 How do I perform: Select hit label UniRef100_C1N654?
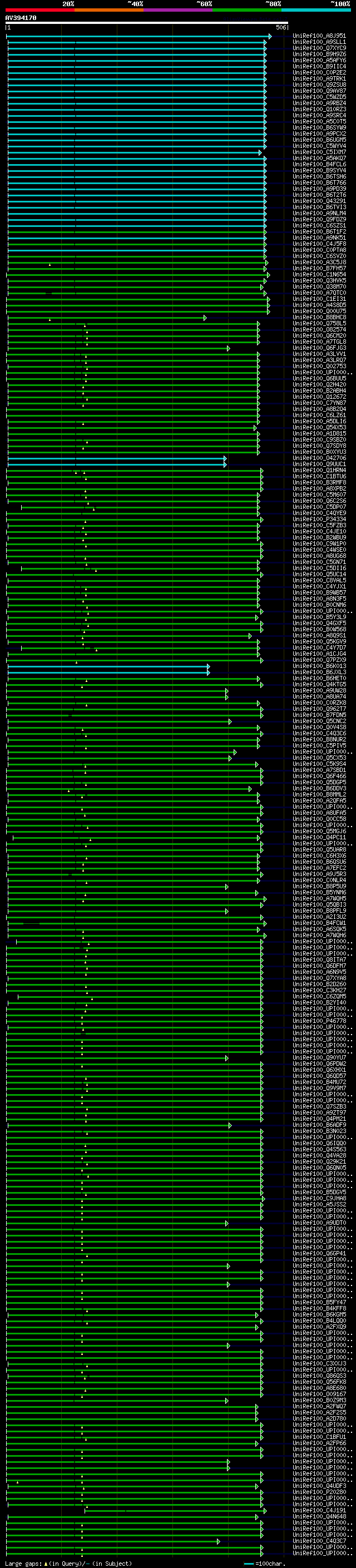coord(319,275)
